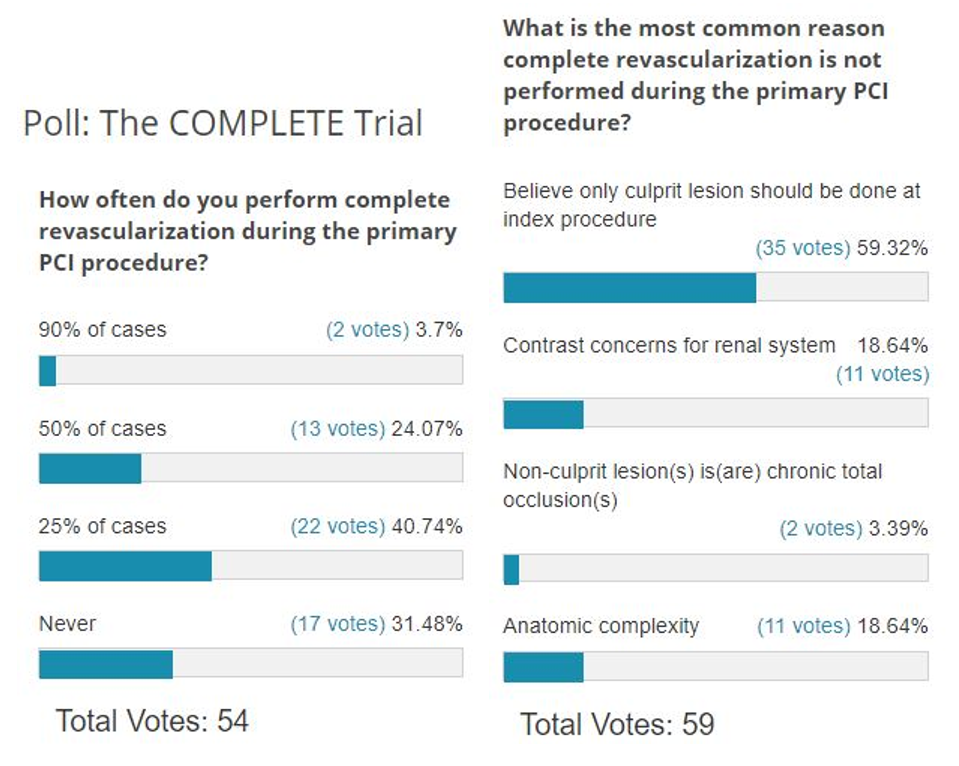Select the "Never" option label

pyautogui.click(x=67, y=624)
